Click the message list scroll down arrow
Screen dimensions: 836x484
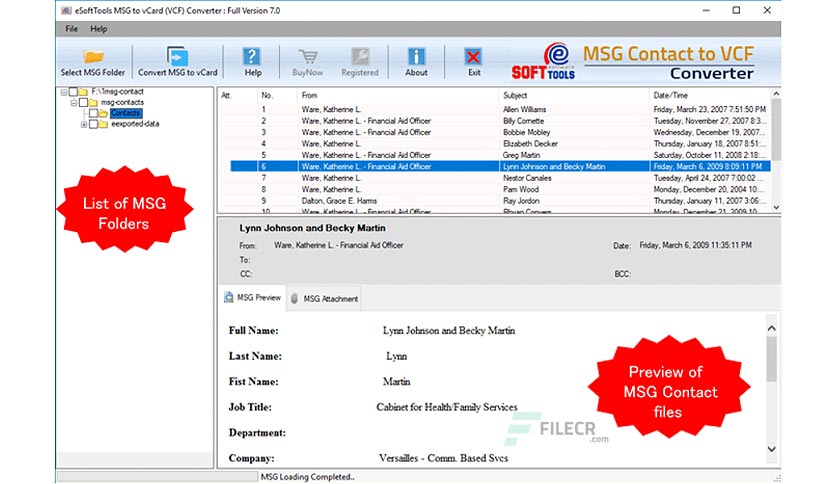point(776,208)
